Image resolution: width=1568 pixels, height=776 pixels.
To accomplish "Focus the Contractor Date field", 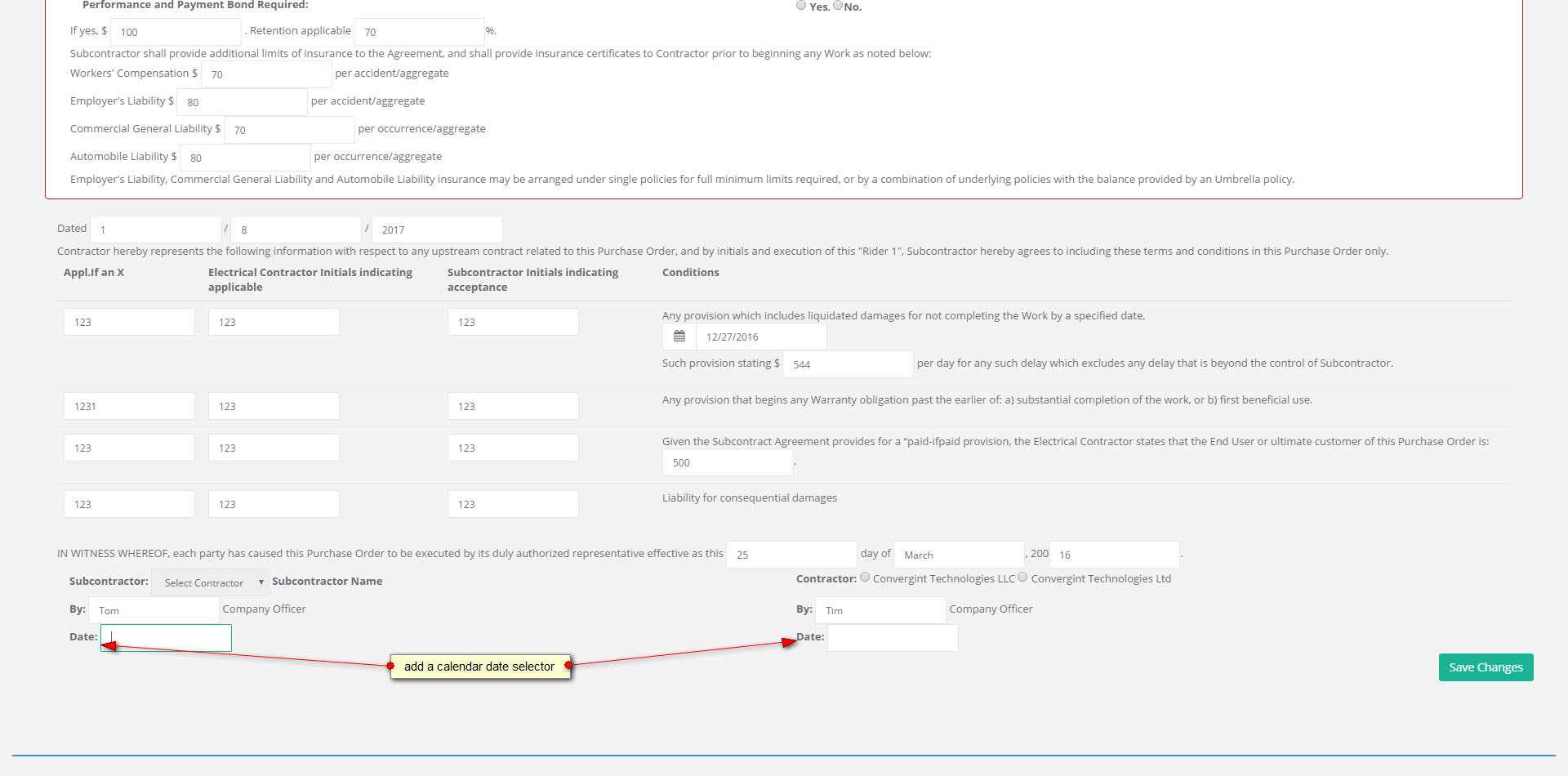I will (x=893, y=638).
